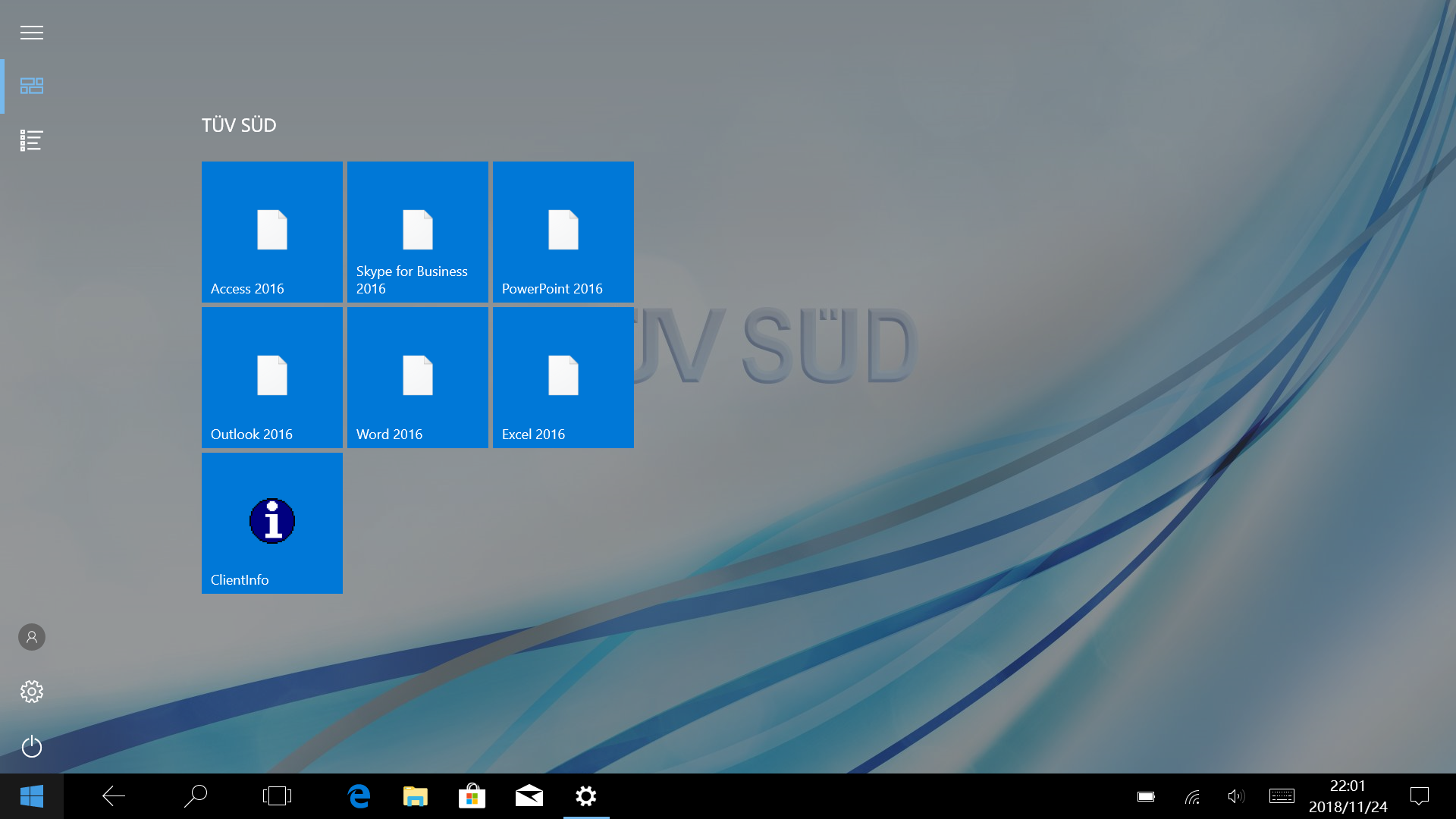The width and height of the screenshot is (1456, 819).
Task: Open the Word 2016 tile
Action: [x=418, y=378]
